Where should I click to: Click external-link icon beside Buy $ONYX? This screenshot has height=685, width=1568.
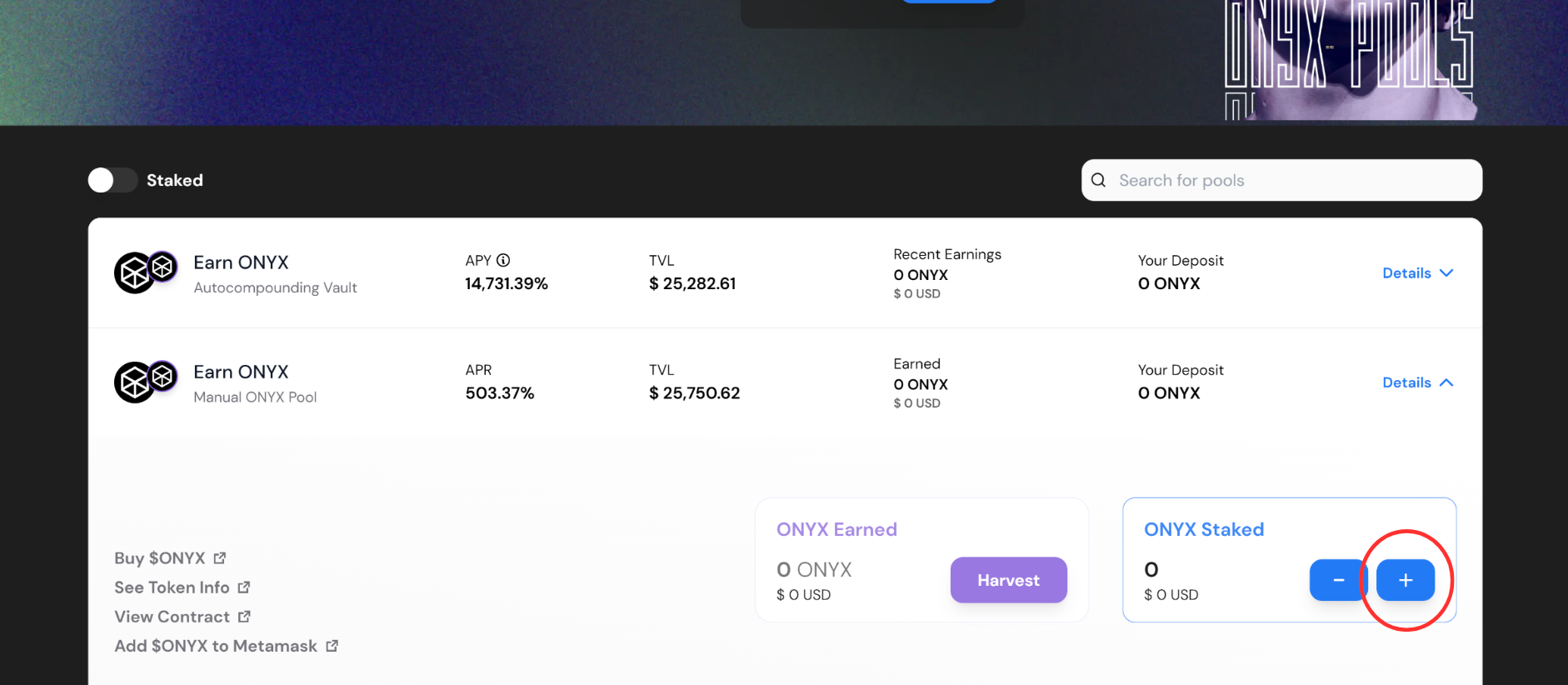[220, 558]
